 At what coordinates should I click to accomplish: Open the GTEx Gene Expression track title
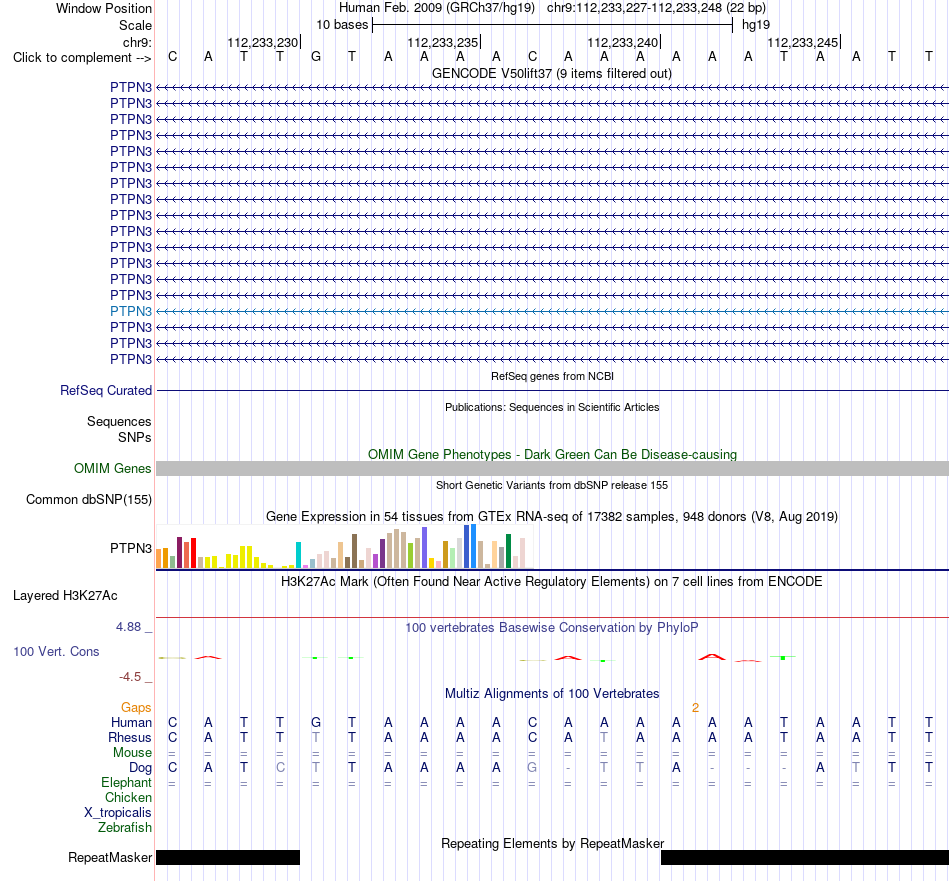[x=552, y=517]
